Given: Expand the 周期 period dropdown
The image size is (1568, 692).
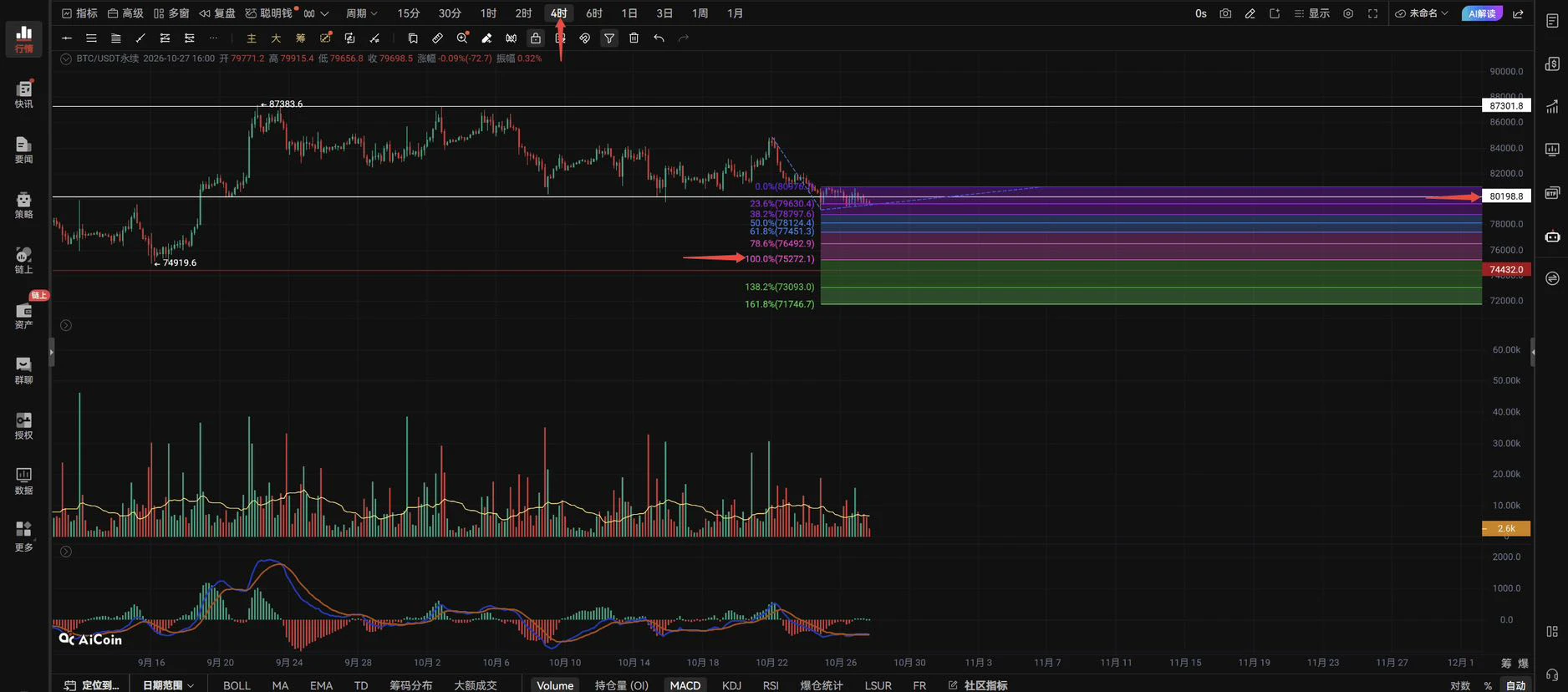Looking at the screenshot, I should pyautogui.click(x=362, y=13).
